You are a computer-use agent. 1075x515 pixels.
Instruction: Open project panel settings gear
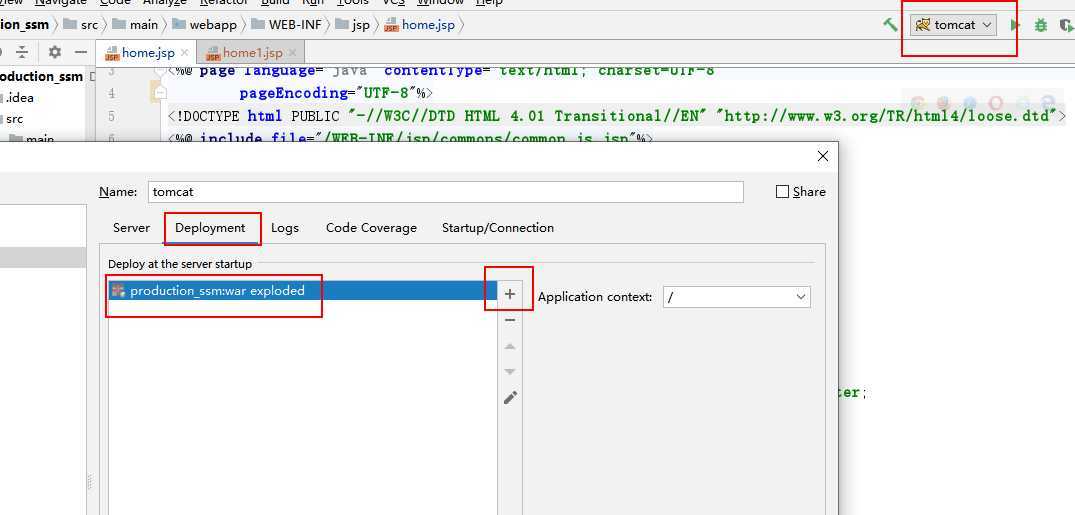[x=55, y=52]
